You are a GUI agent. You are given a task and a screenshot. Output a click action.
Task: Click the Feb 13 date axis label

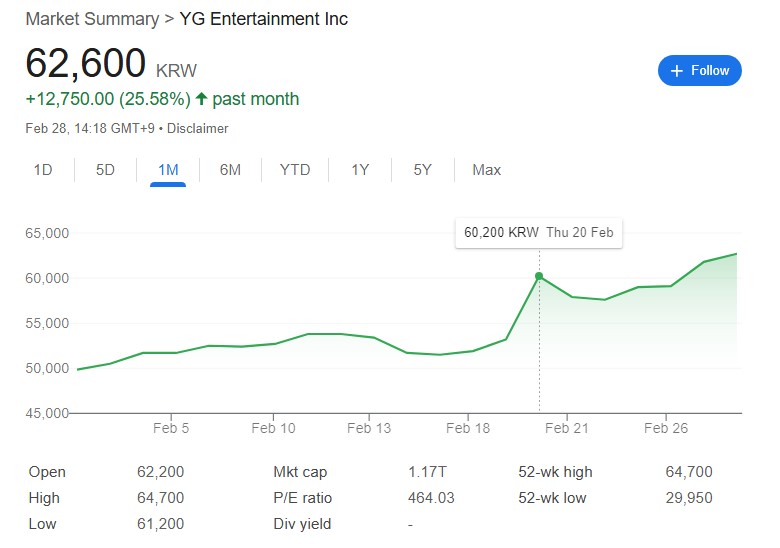(x=369, y=428)
